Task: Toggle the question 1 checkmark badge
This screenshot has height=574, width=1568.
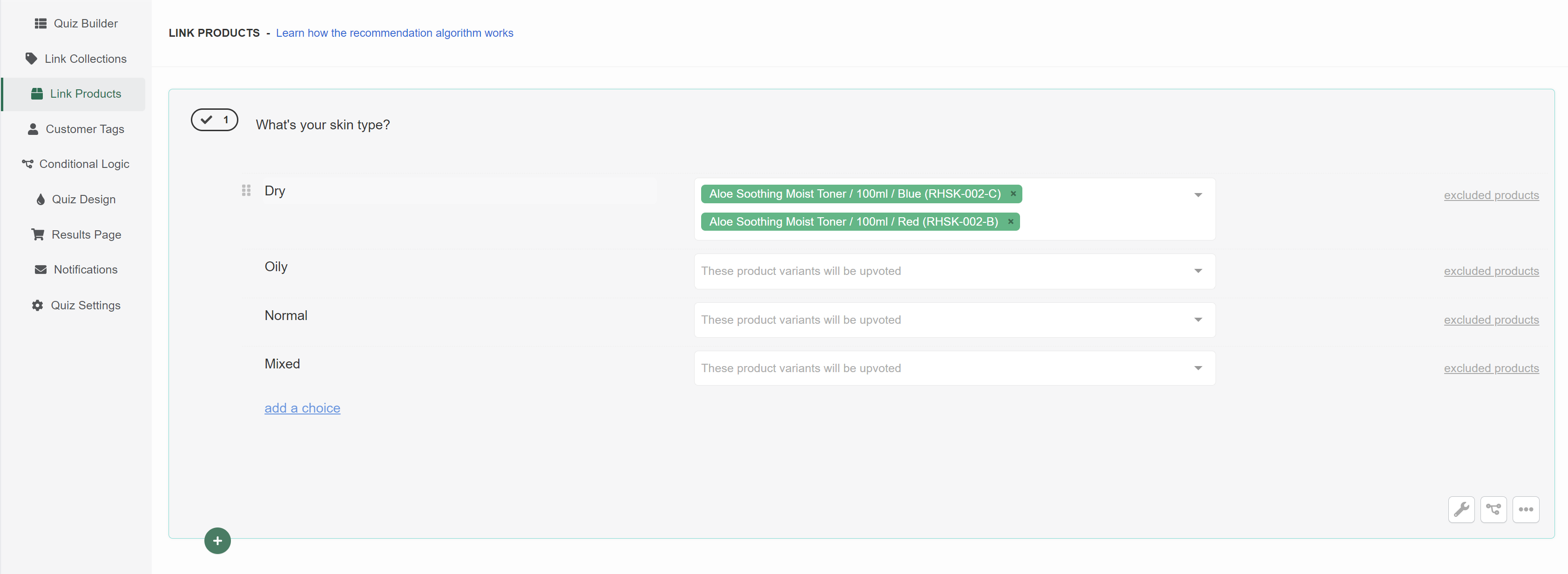Action: [x=214, y=120]
